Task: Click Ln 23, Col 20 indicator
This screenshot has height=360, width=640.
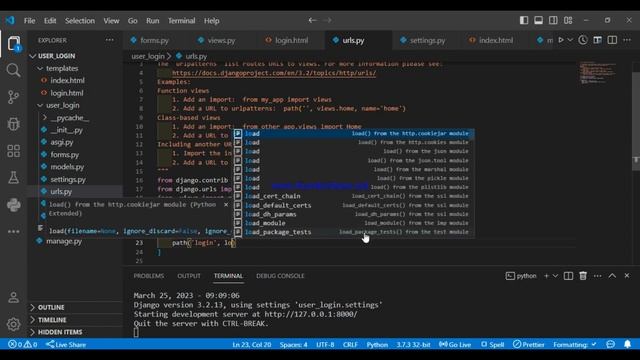Action: pos(252,344)
